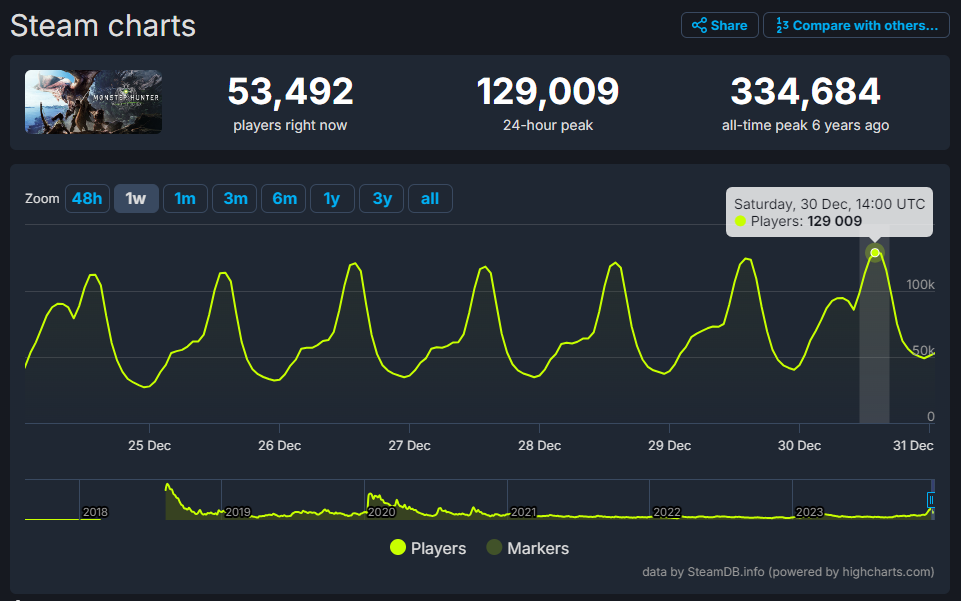Switch chart zoom to 1m

pos(185,198)
